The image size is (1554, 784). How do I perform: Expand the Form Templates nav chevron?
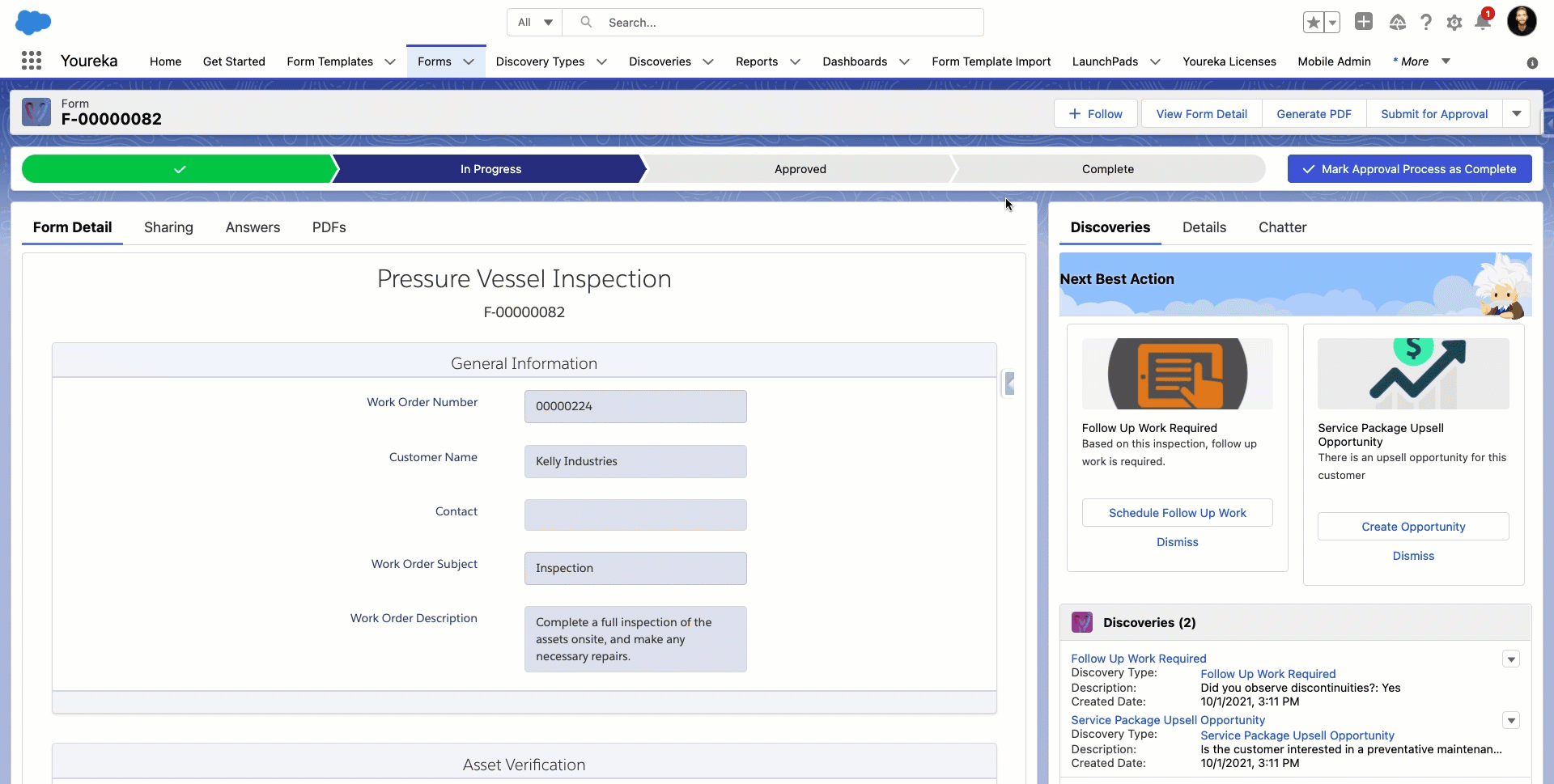(390, 61)
